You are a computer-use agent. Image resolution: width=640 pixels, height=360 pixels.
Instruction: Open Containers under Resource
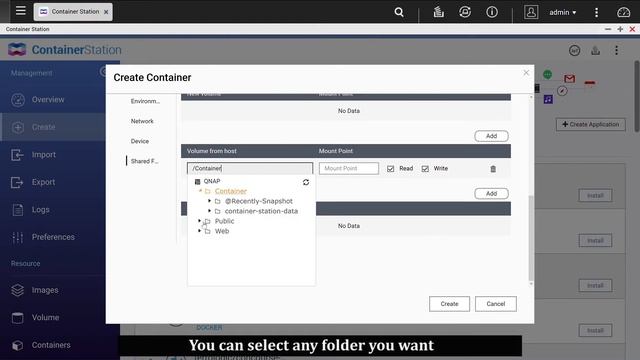(51, 345)
